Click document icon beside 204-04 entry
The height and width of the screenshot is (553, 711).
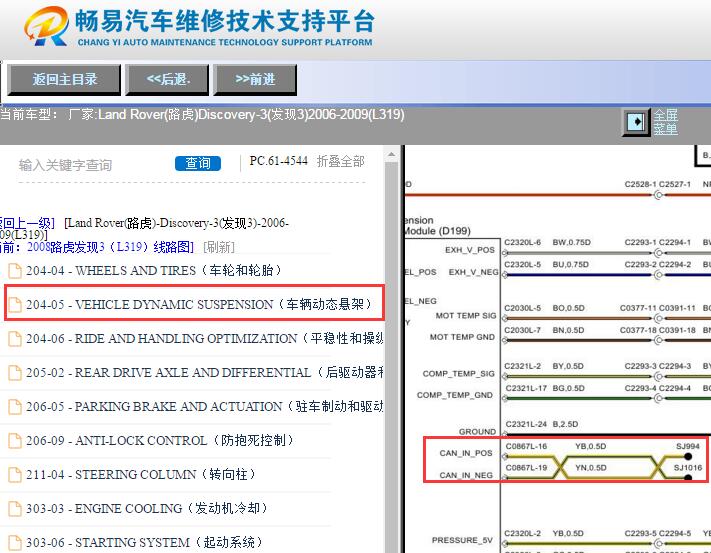click(15, 271)
